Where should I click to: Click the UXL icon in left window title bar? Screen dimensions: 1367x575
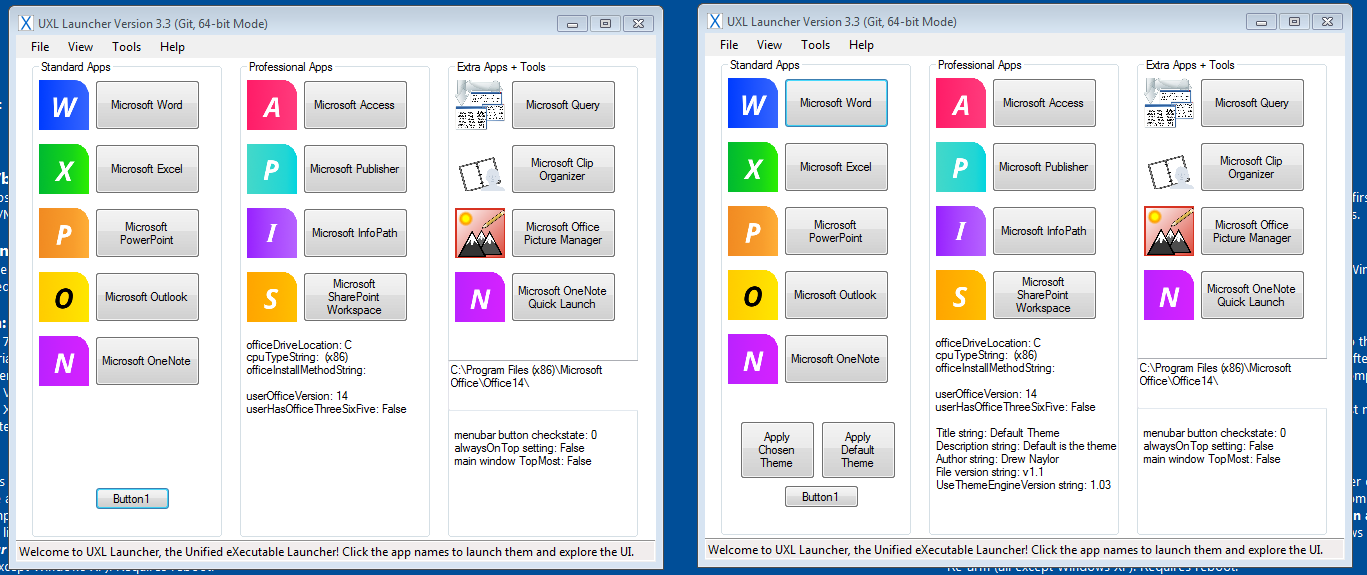pos(26,23)
